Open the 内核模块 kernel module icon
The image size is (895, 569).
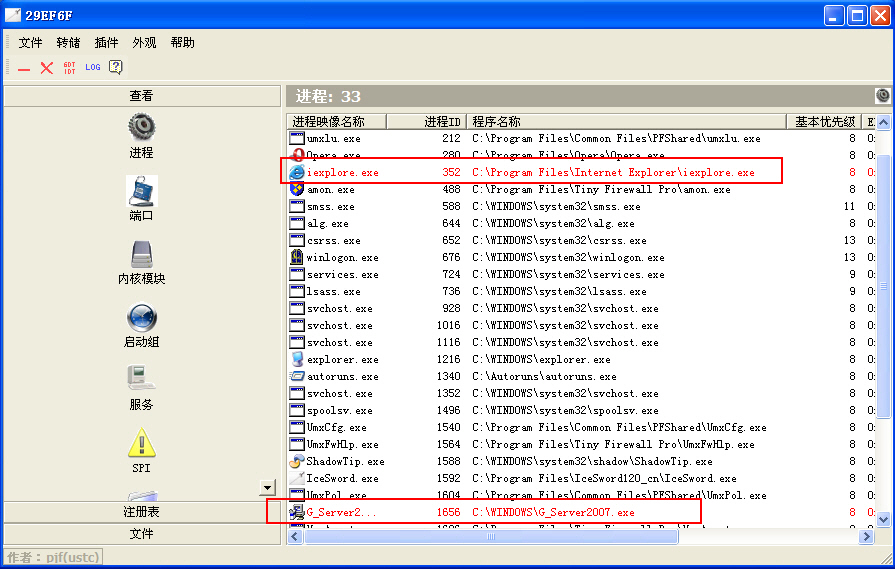click(142, 254)
